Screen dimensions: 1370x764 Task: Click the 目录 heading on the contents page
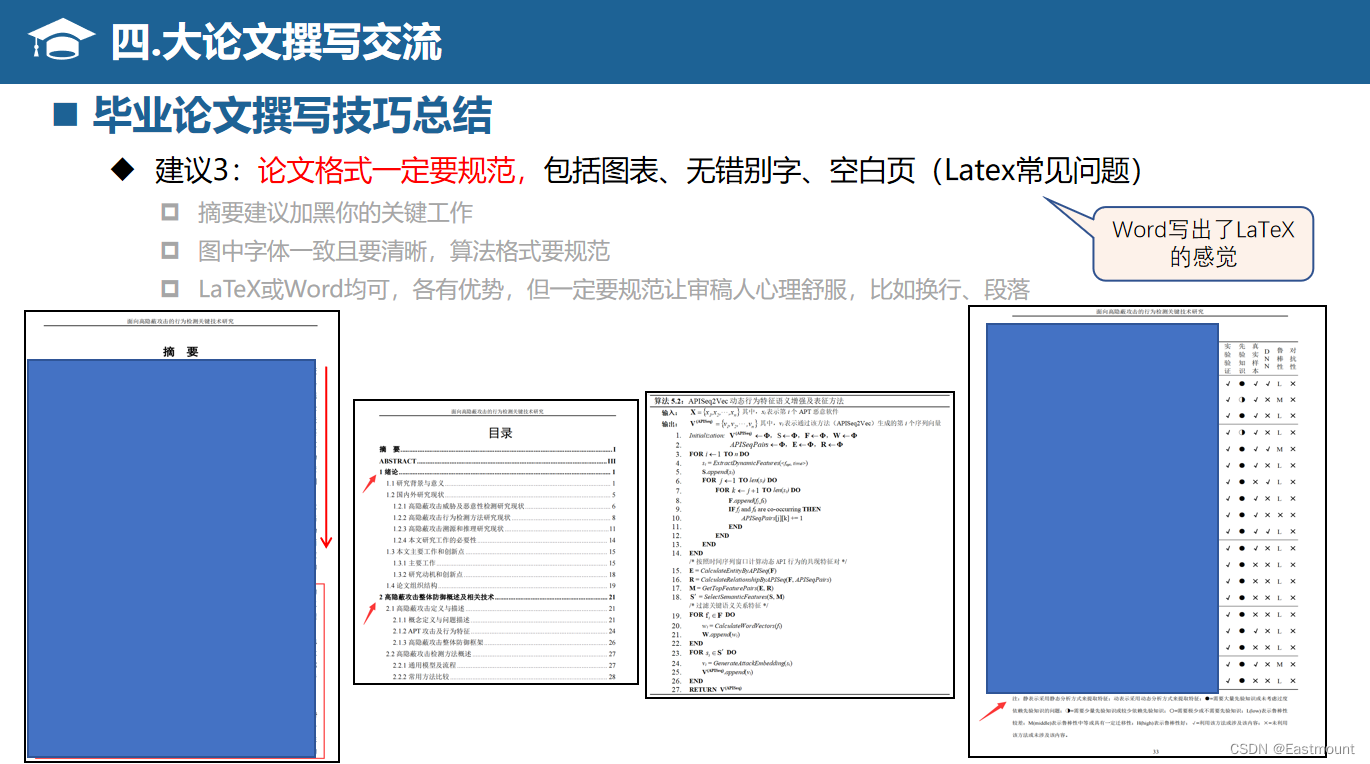click(x=500, y=433)
